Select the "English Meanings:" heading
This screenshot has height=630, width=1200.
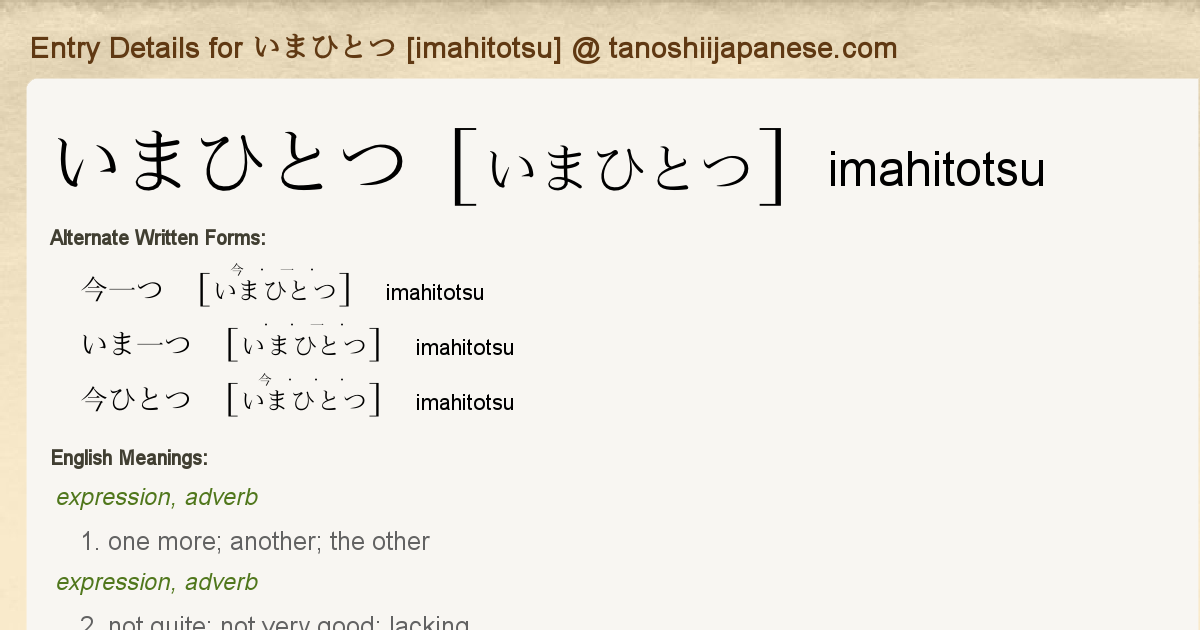coord(129,458)
